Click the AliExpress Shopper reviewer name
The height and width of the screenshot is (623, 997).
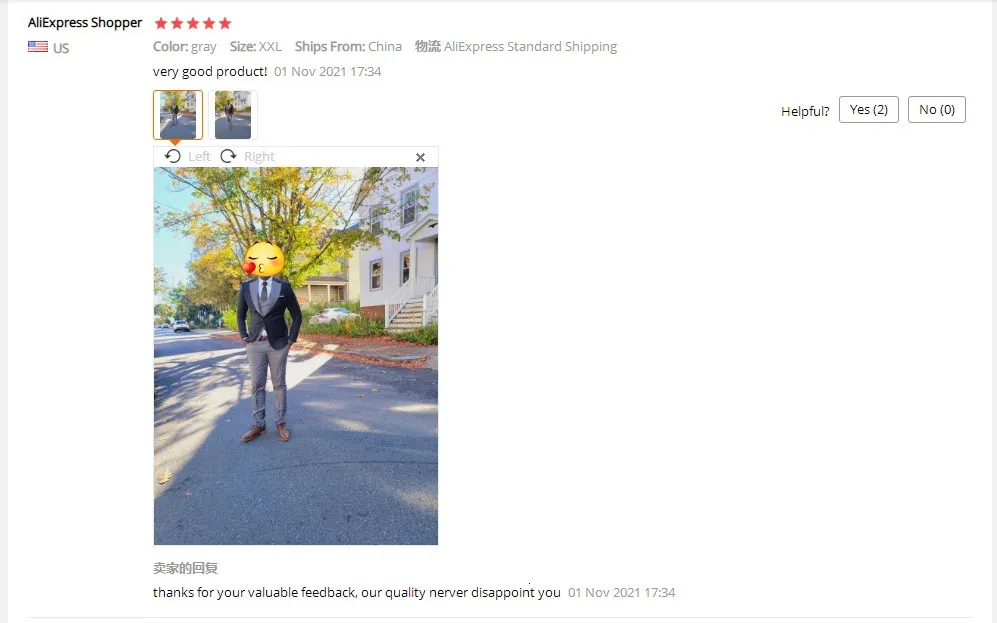pos(85,23)
